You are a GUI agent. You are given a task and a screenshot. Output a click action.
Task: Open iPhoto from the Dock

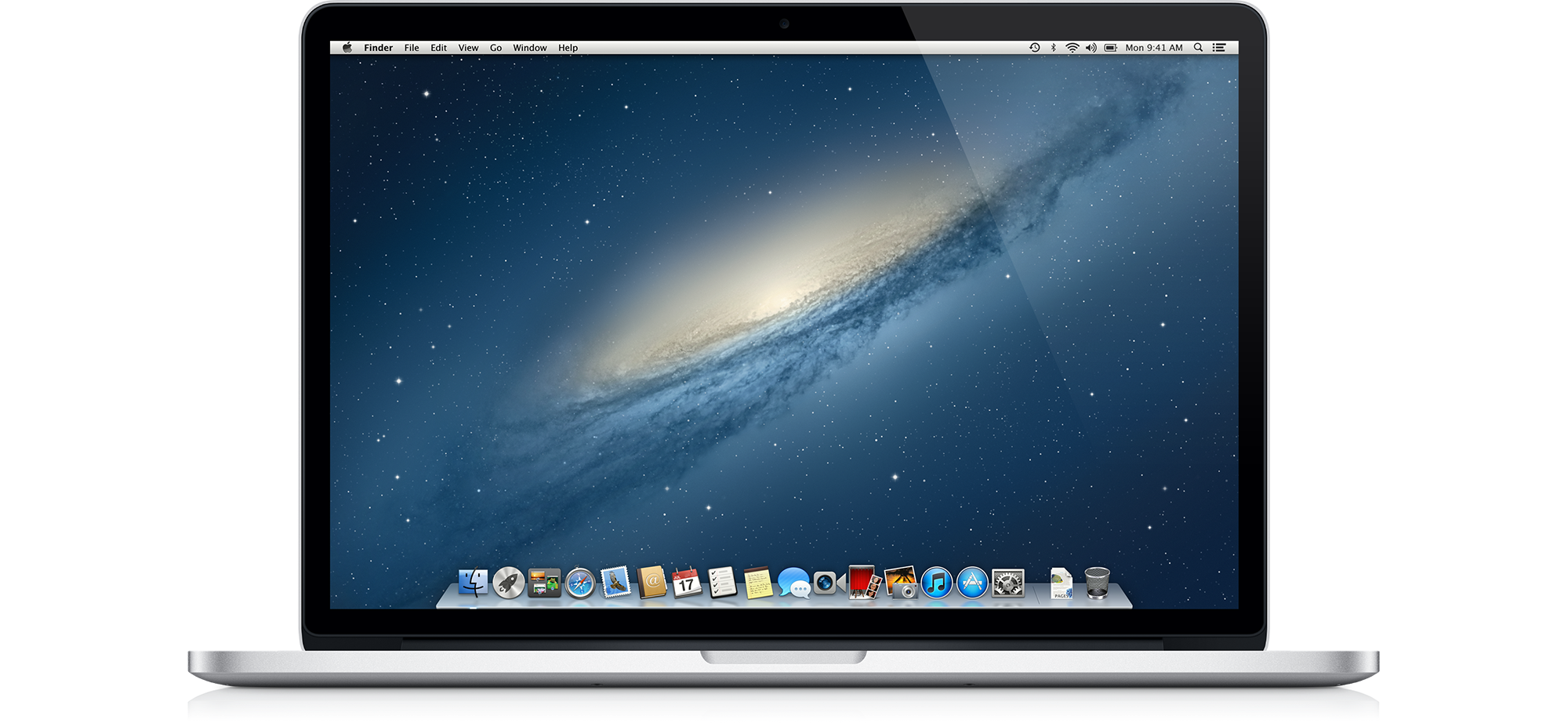pos(901,583)
